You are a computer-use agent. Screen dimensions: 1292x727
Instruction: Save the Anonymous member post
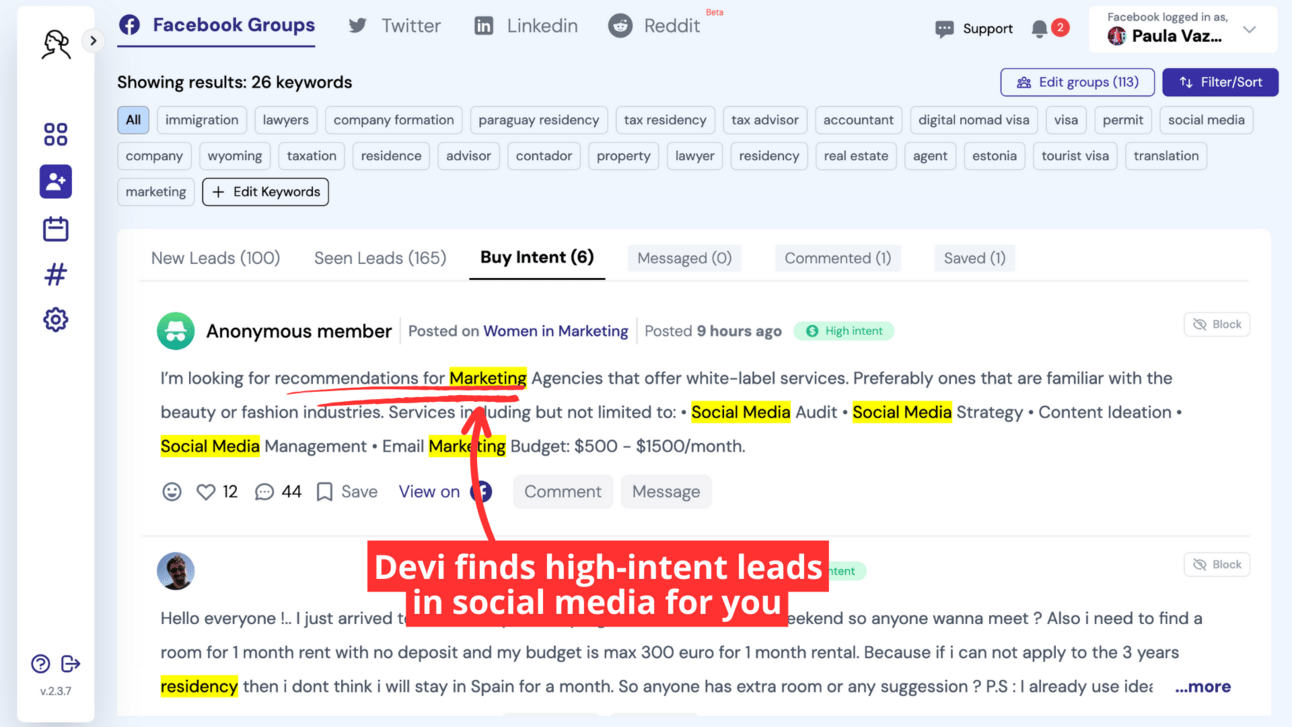[347, 492]
